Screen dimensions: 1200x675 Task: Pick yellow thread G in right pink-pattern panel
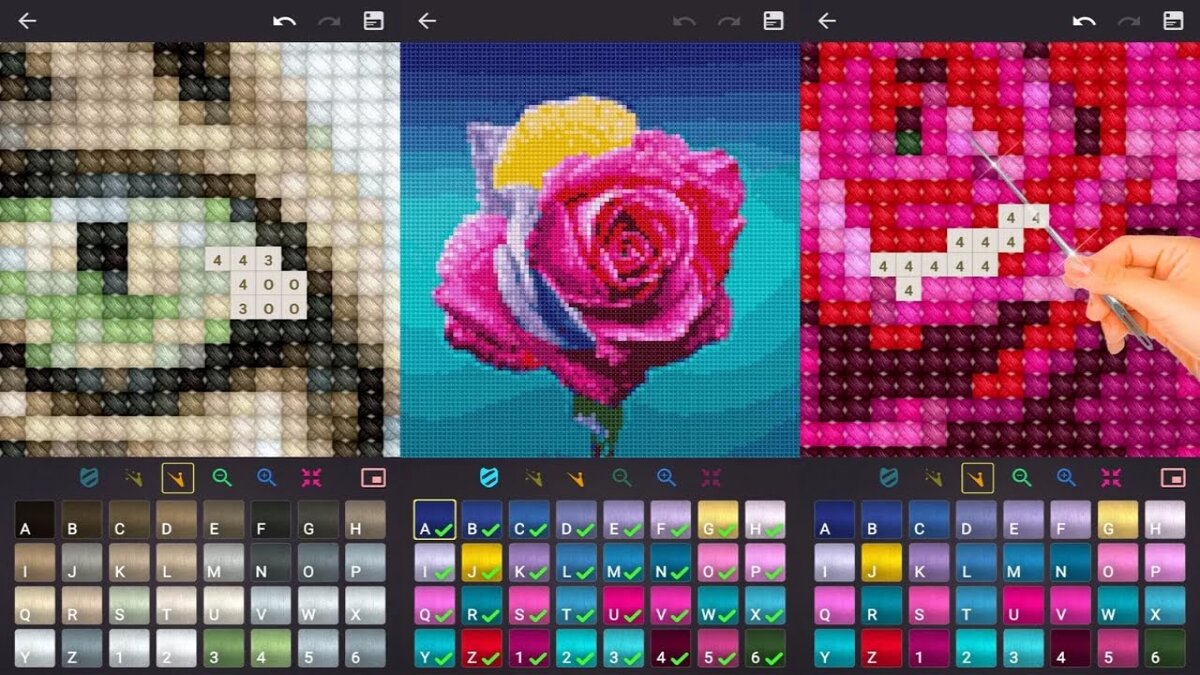(x=1118, y=520)
